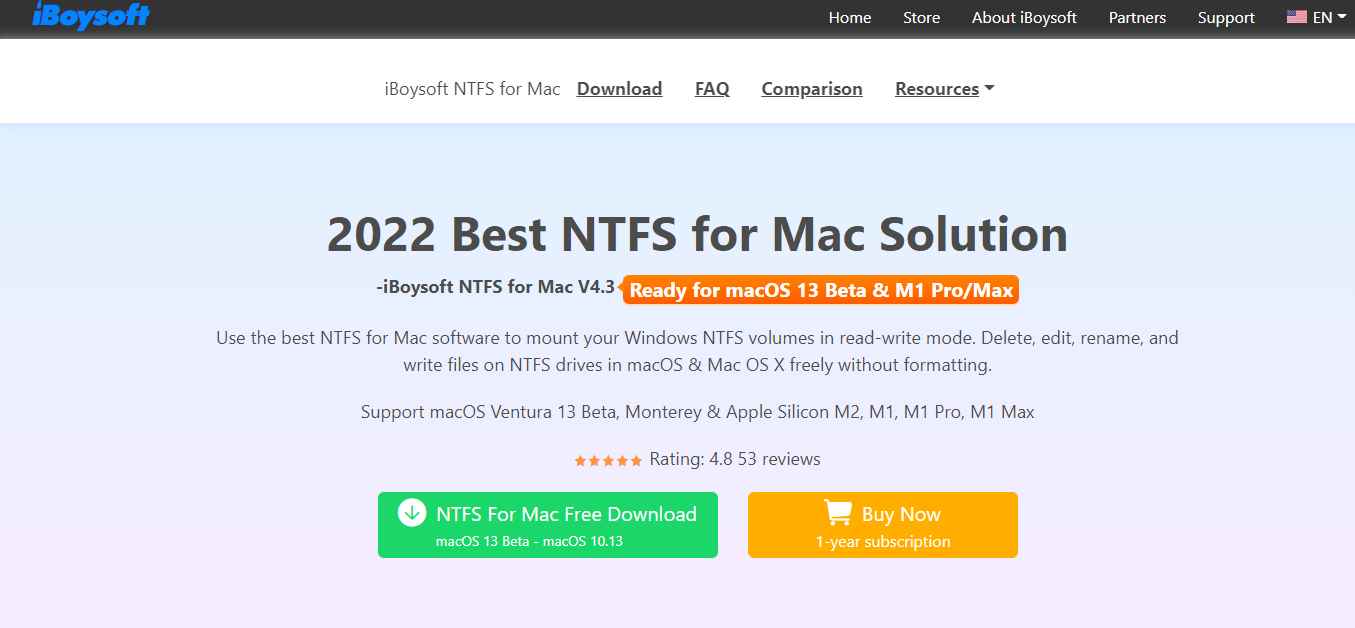Open the FAQ section
The image size is (1355, 628).
[711, 88]
